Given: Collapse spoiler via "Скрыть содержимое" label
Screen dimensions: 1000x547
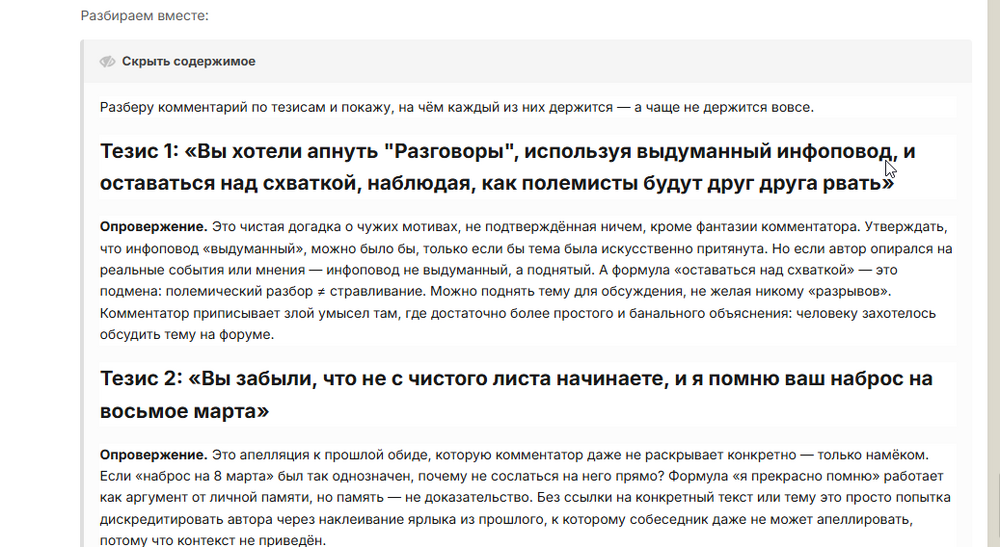Looking at the screenshot, I should pyautogui.click(x=189, y=61).
